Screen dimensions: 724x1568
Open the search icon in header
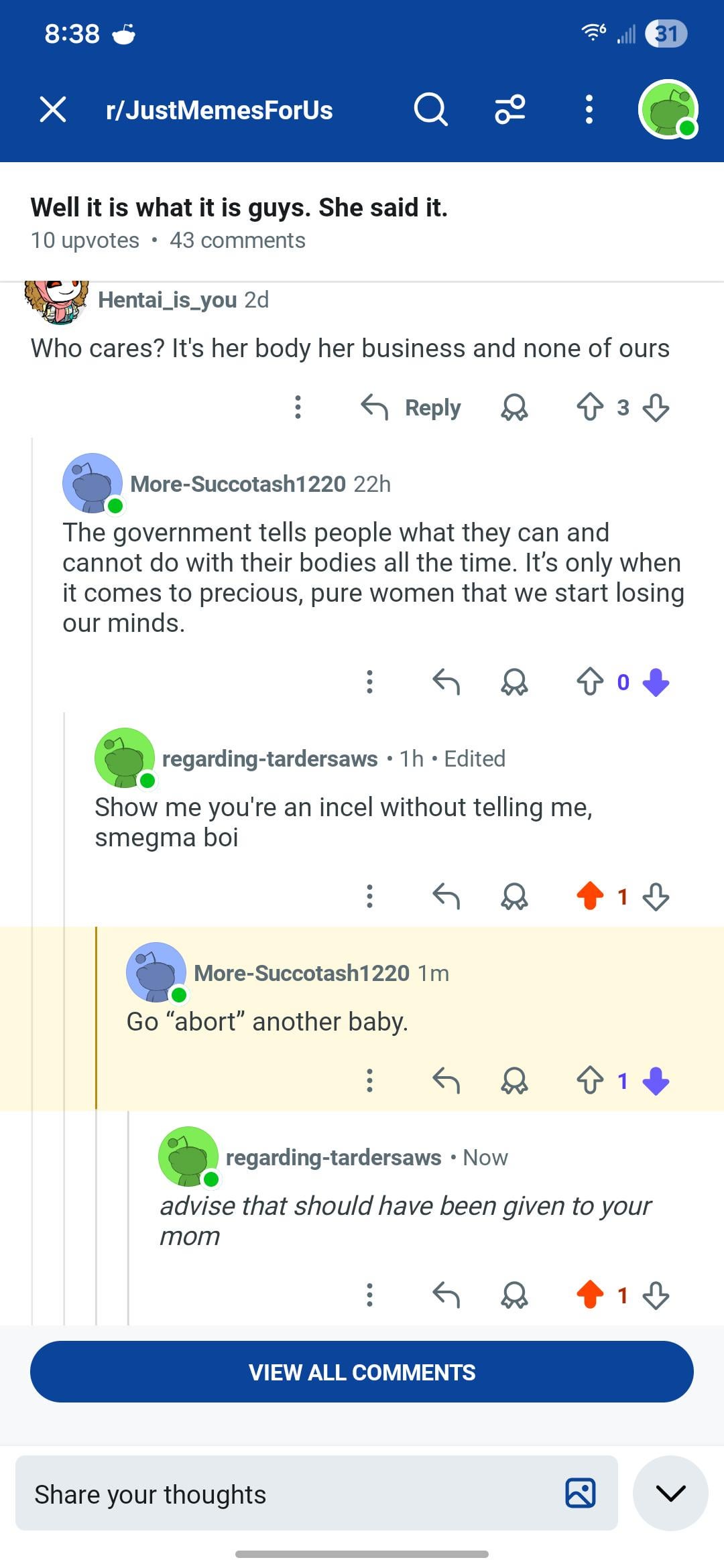430,109
